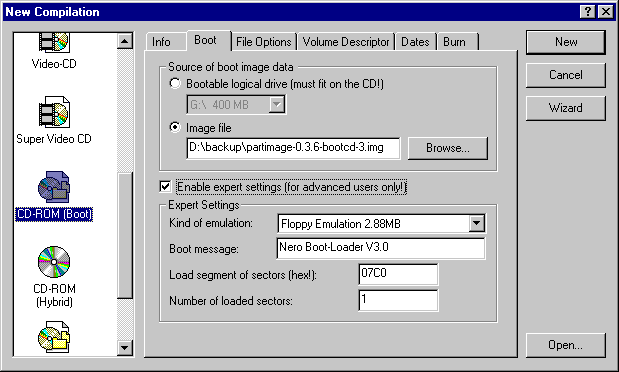
Task: Click the CD-ROM (Boot) label
Action: click(54, 214)
